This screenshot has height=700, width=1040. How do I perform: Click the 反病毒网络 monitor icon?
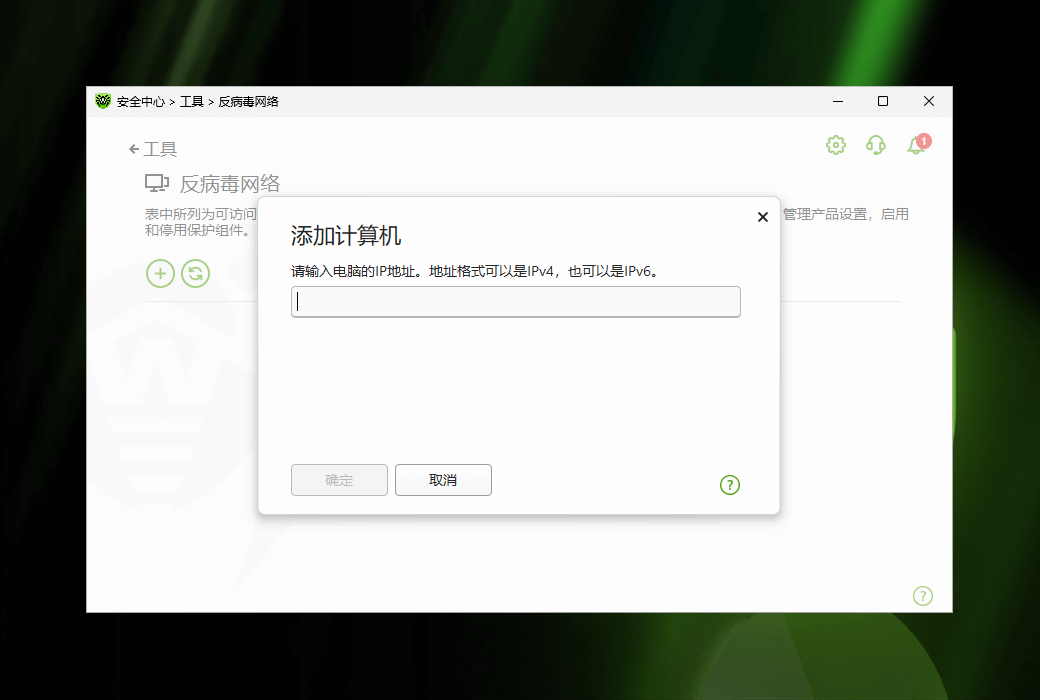click(157, 183)
